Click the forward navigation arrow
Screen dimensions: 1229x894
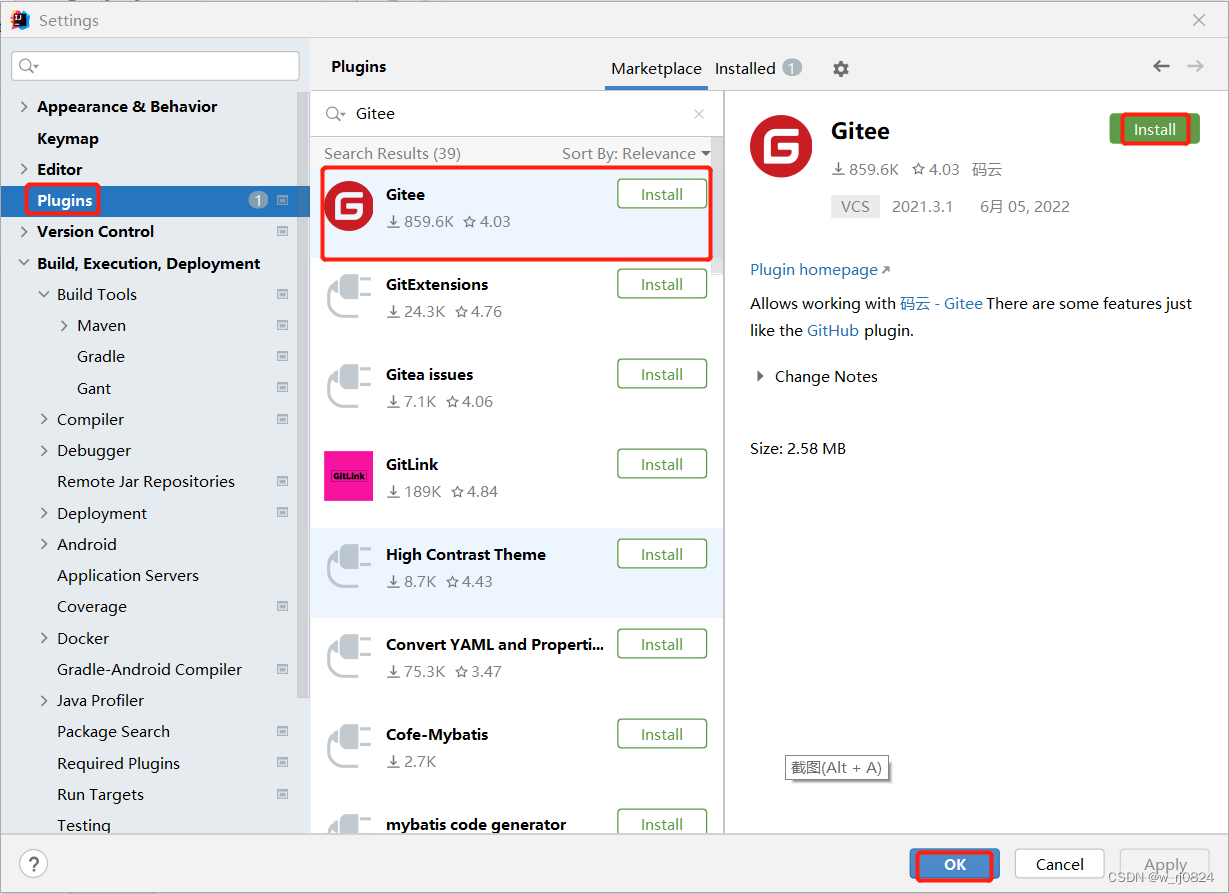1195,66
